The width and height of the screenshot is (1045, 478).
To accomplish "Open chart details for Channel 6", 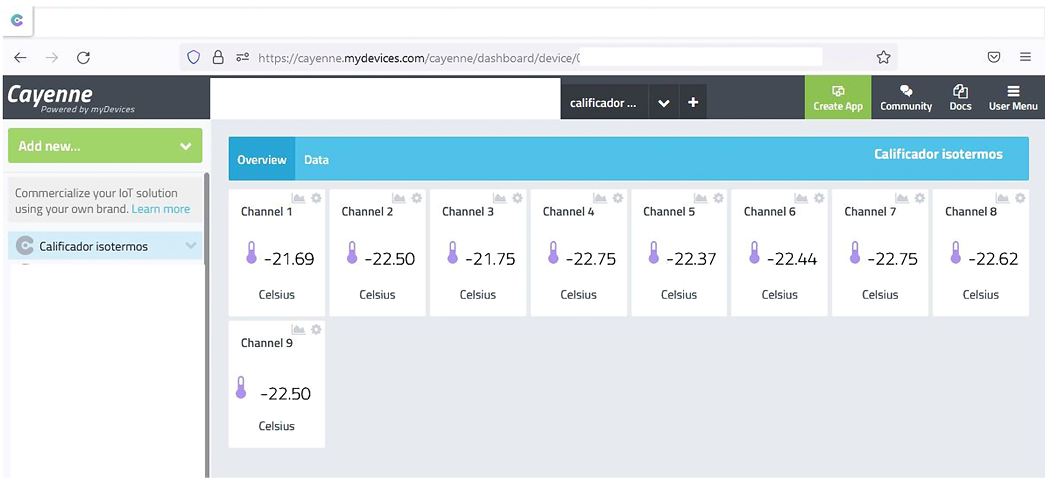I will [801, 198].
